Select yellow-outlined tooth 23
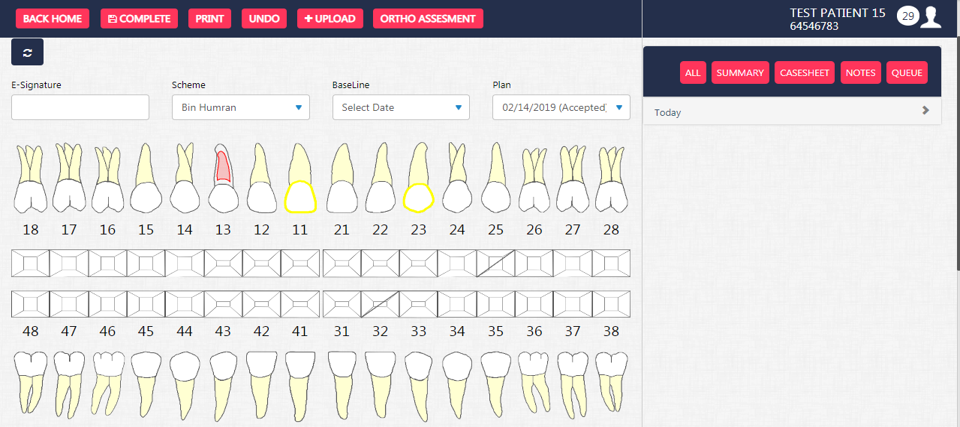The height and width of the screenshot is (427, 960). click(x=419, y=178)
